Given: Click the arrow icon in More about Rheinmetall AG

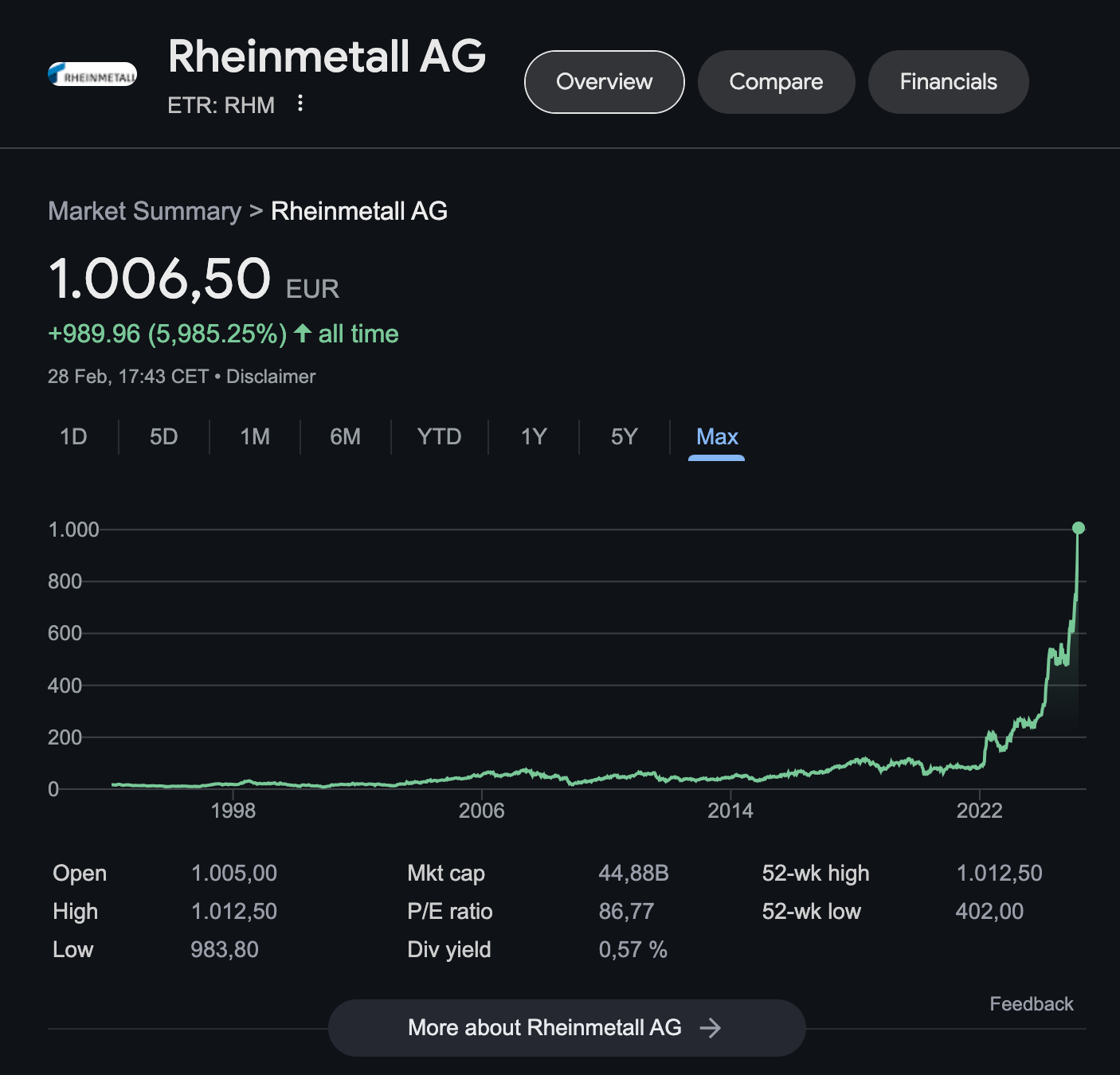Looking at the screenshot, I should pos(710,1028).
